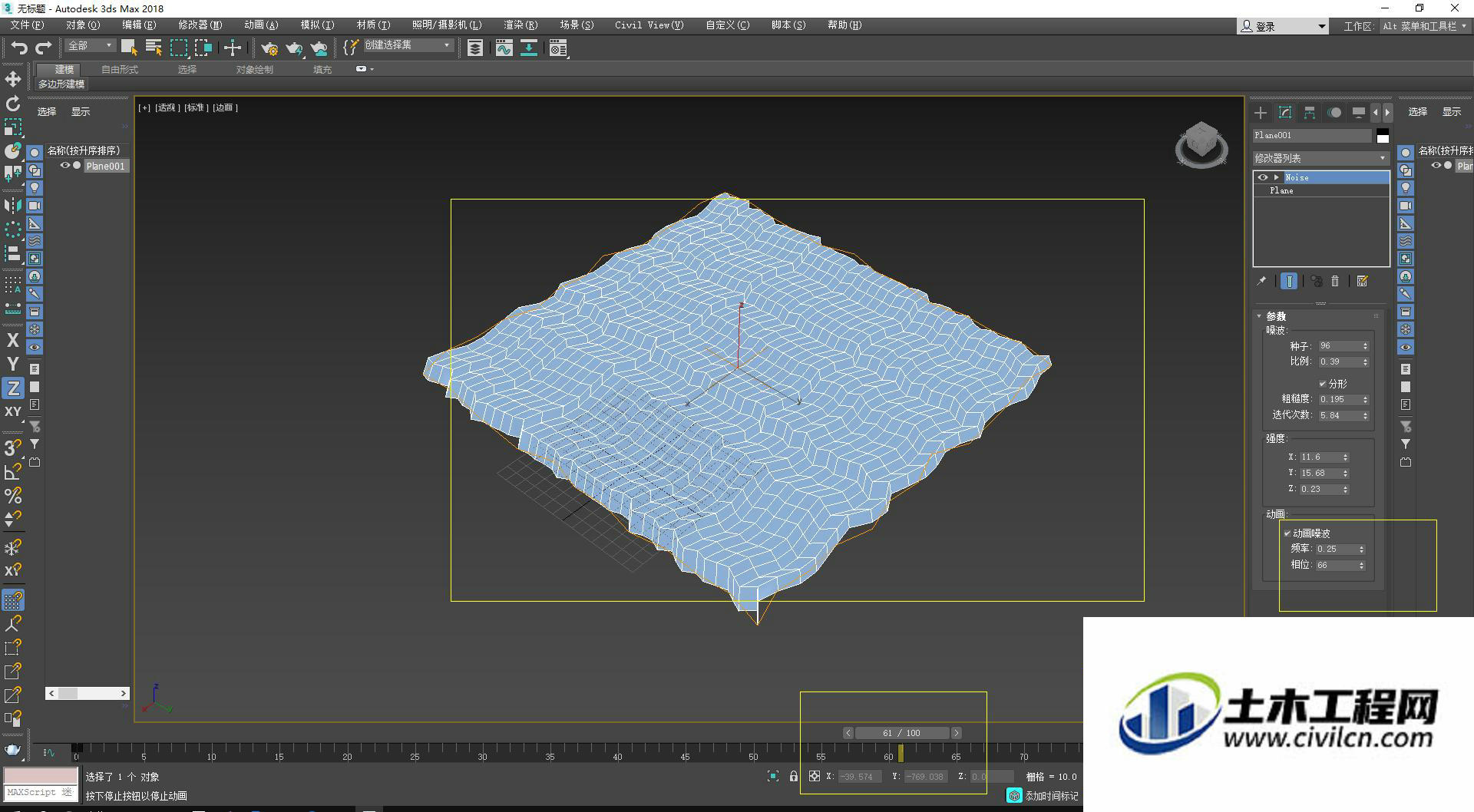The height and width of the screenshot is (812, 1474).
Task: Click the 种子 (Seed) spinner arrows
Action: tap(1365, 346)
